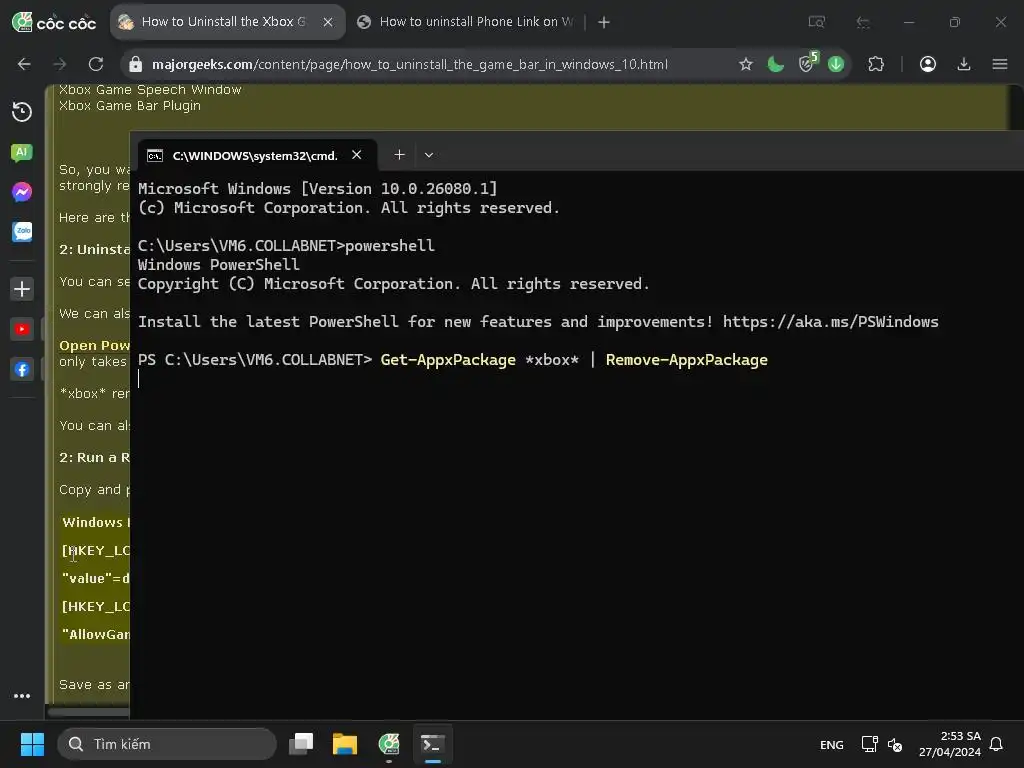Change the ENG input language
Screen dimensions: 1024x768
[x=831, y=744]
